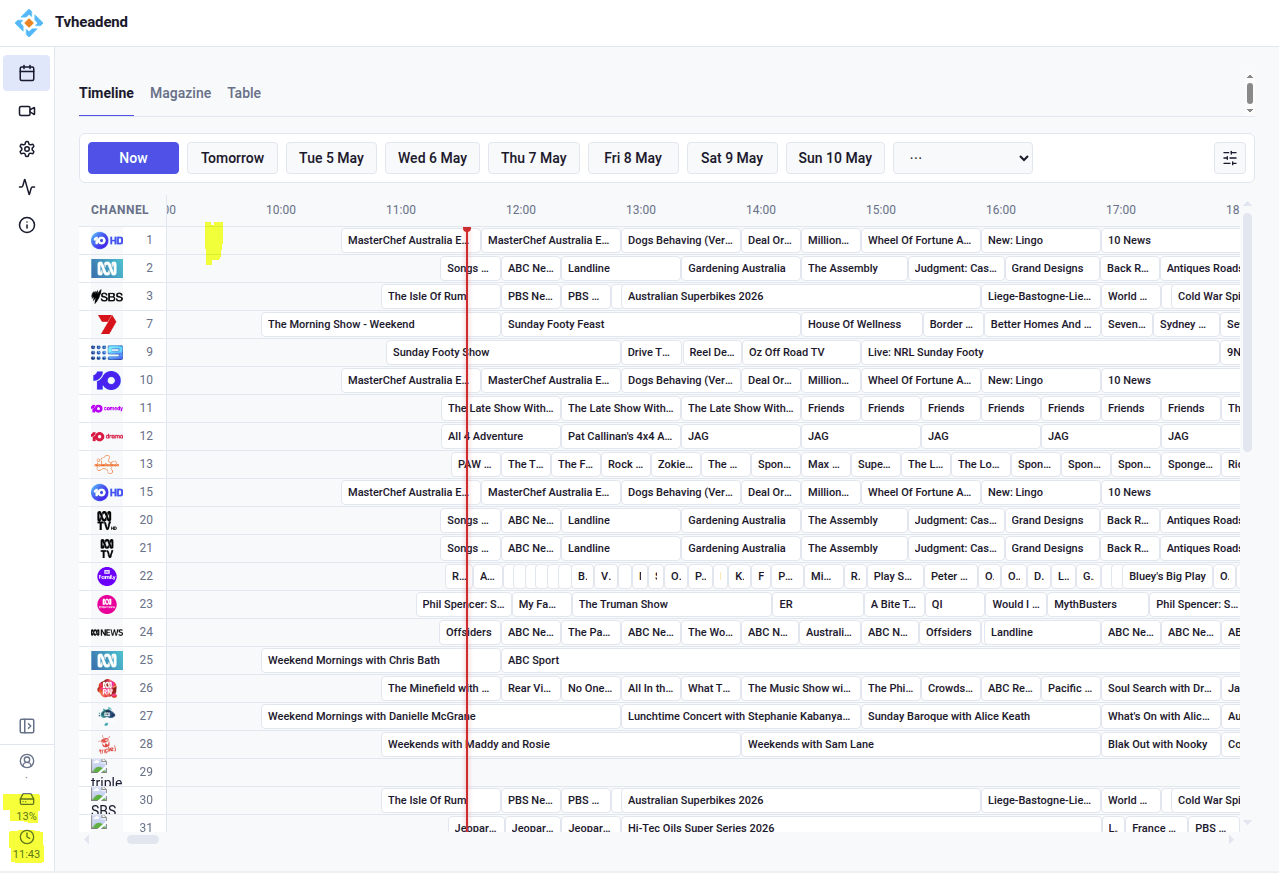Show Sat 9 May schedule
This screenshot has width=1279, height=873.
tap(732, 158)
